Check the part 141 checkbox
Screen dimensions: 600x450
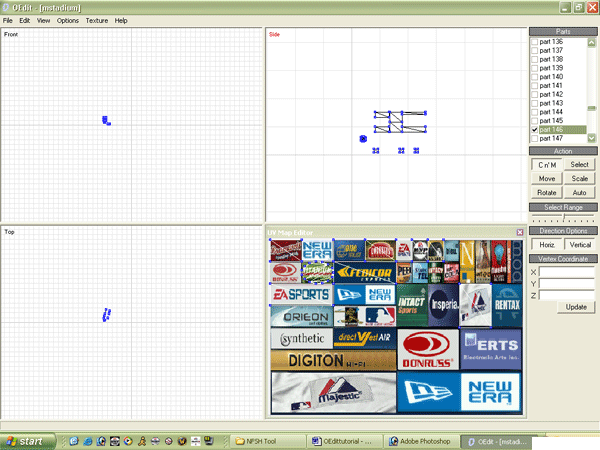(x=535, y=86)
